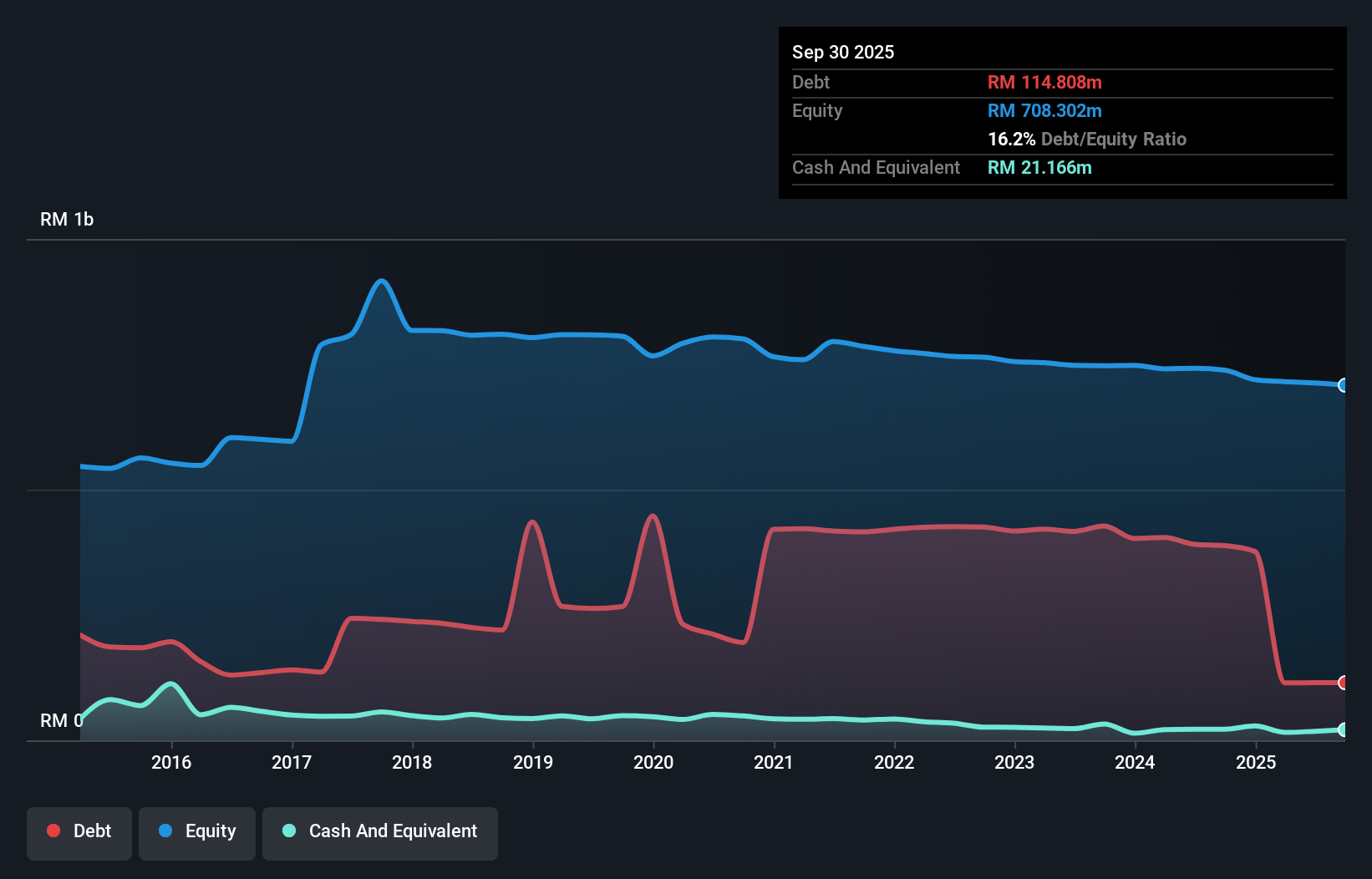Click the Equity row label in tooltip
The image size is (1372, 879).
817,110
